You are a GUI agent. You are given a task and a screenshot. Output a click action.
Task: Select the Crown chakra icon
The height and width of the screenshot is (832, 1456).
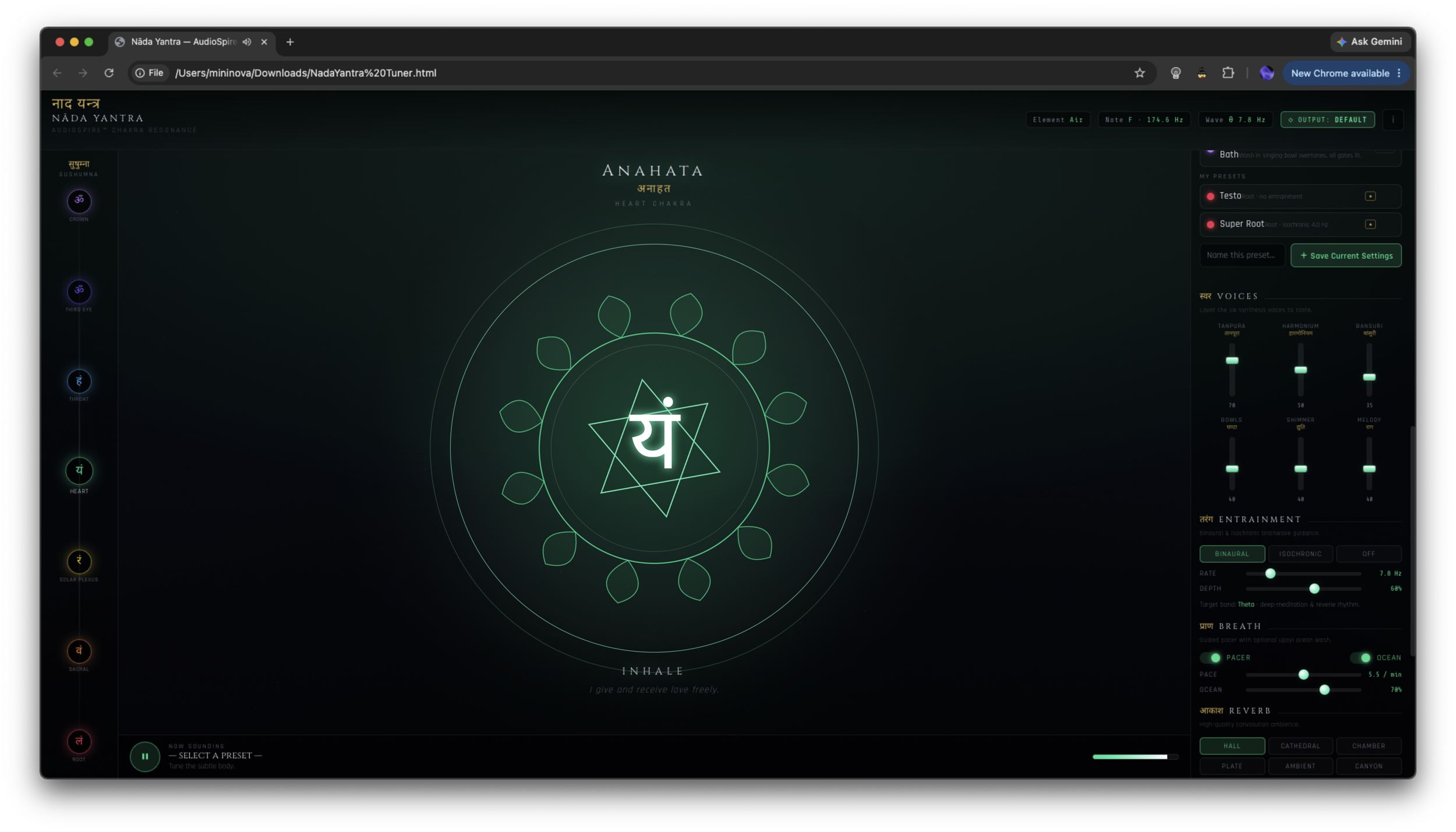click(79, 201)
